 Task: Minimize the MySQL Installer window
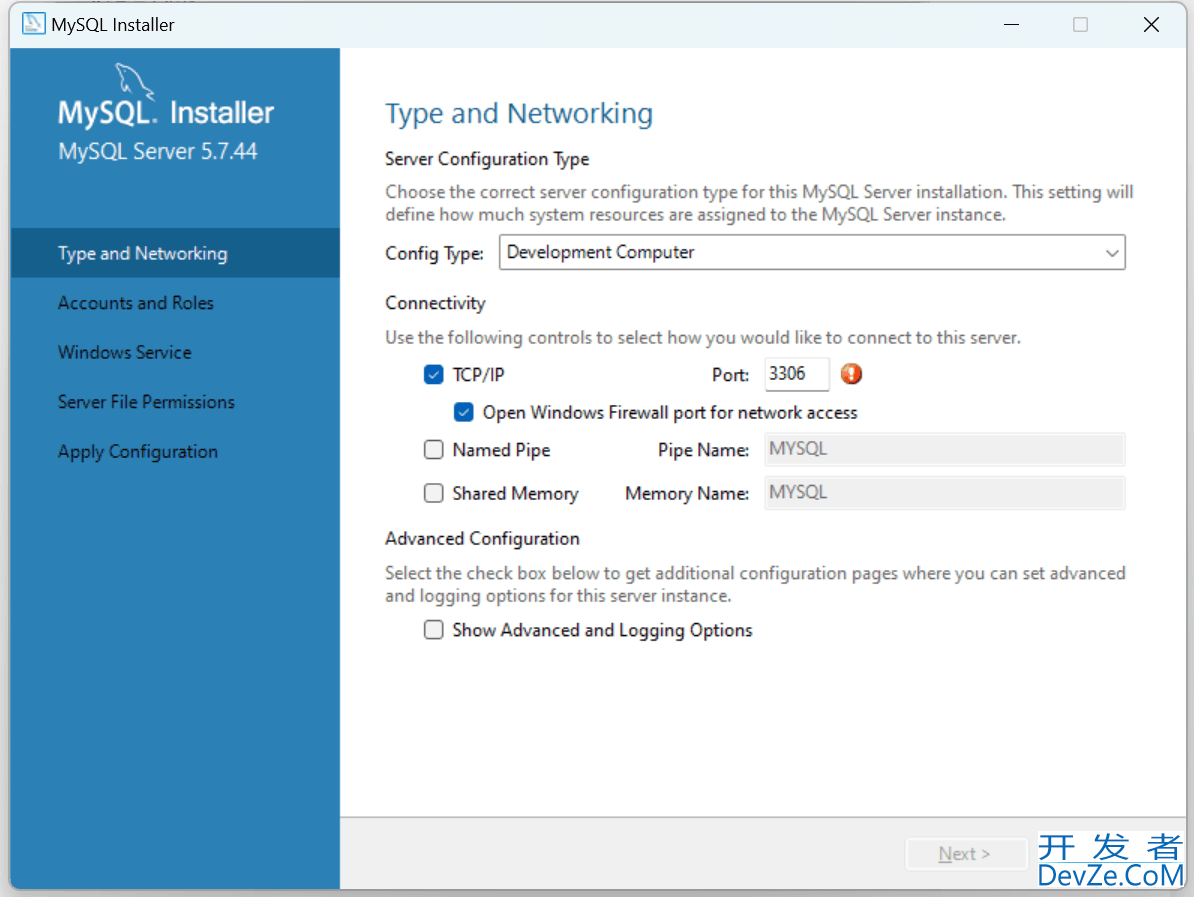[1011, 24]
